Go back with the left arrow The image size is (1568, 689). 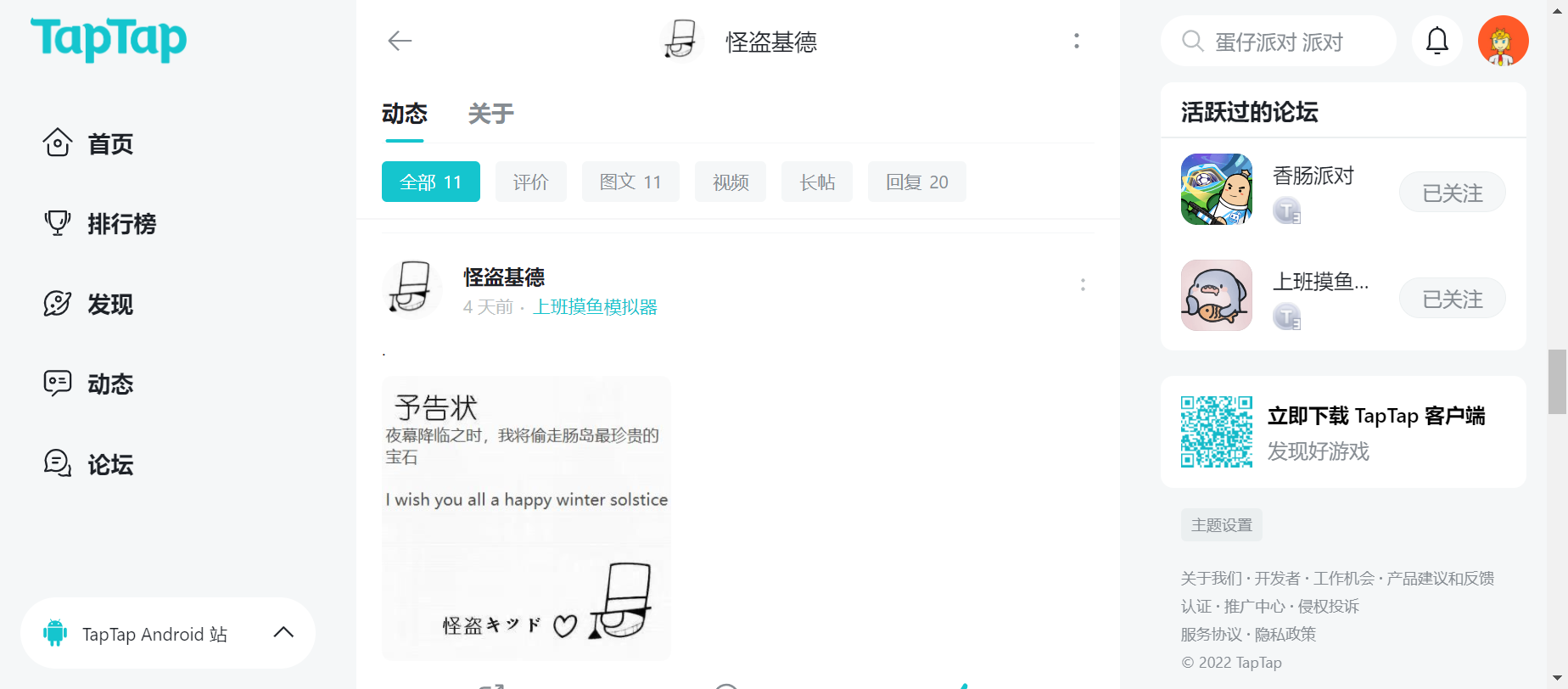[400, 41]
